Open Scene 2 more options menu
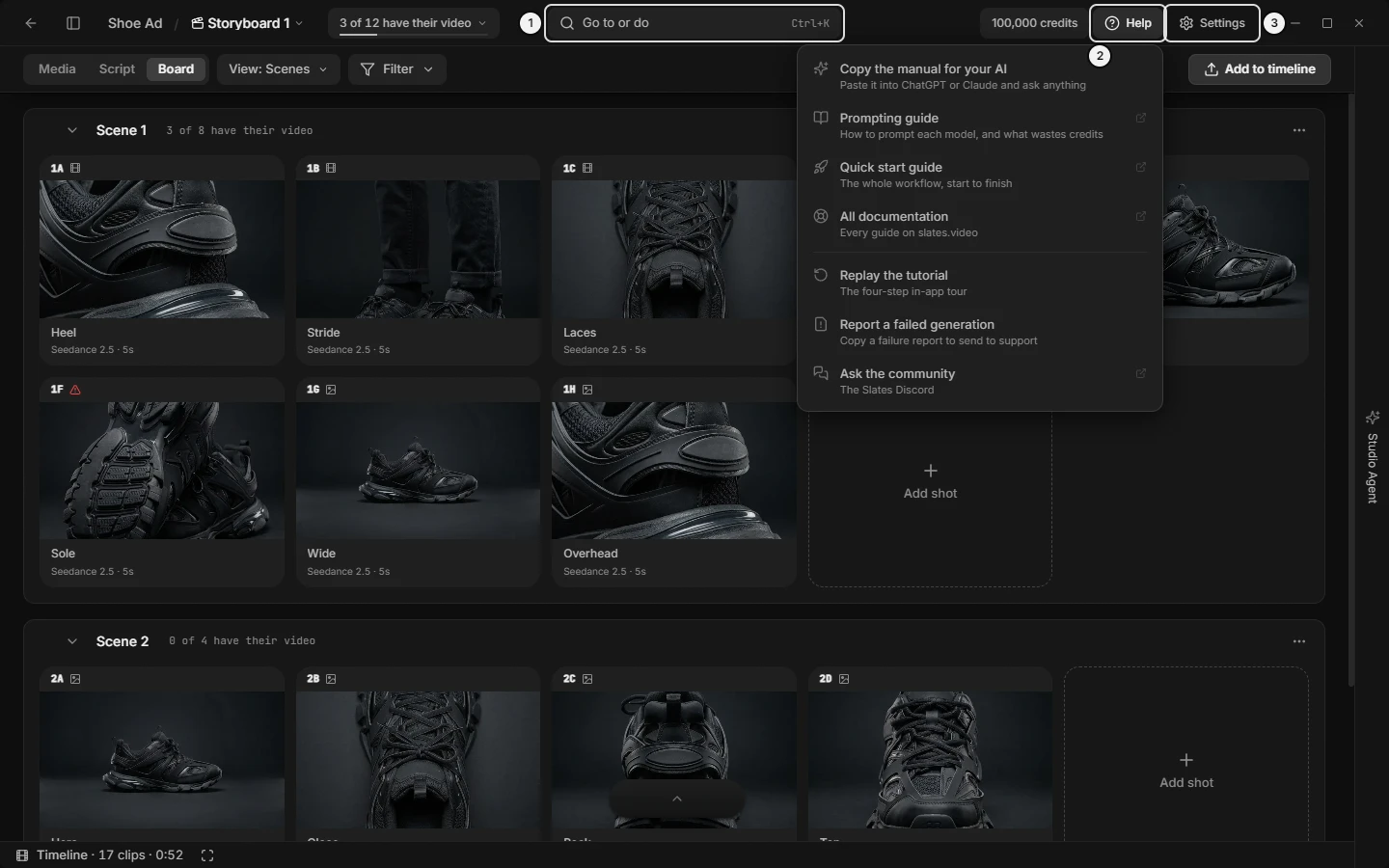 (1299, 641)
